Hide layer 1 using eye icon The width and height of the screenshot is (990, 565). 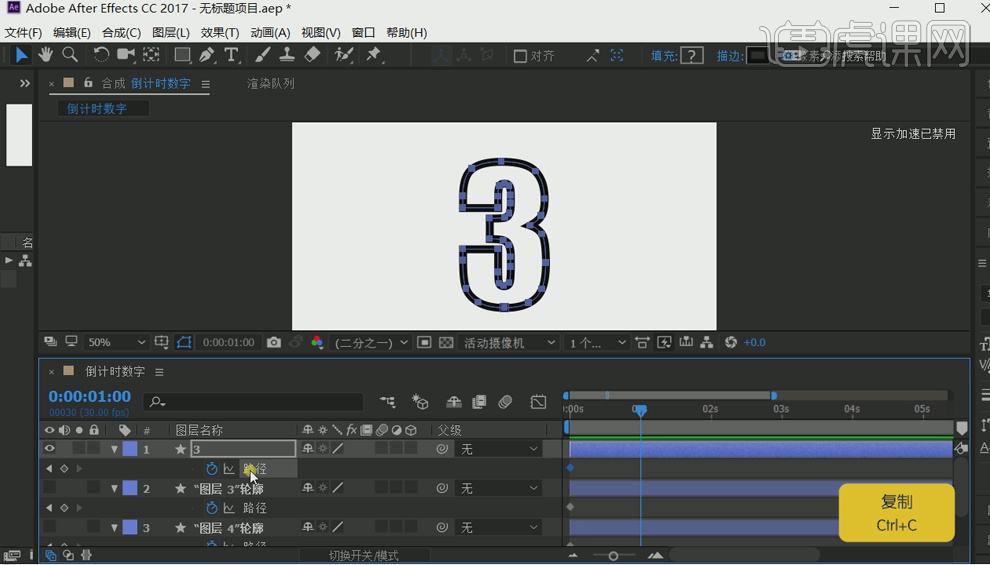[49, 449]
